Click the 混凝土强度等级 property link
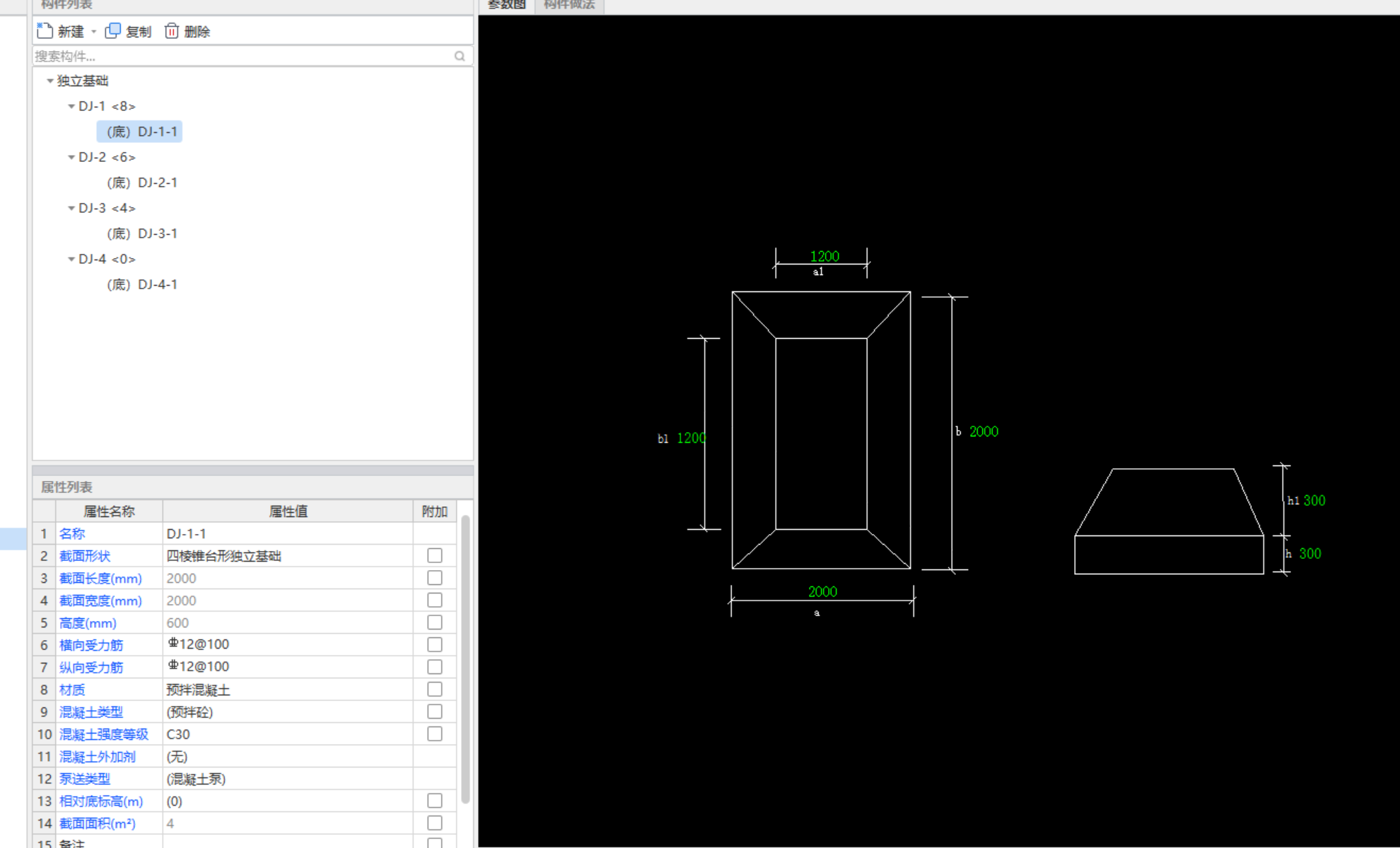Image resolution: width=1400 pixels, height=848 pixels. click(x=104, y=734)
